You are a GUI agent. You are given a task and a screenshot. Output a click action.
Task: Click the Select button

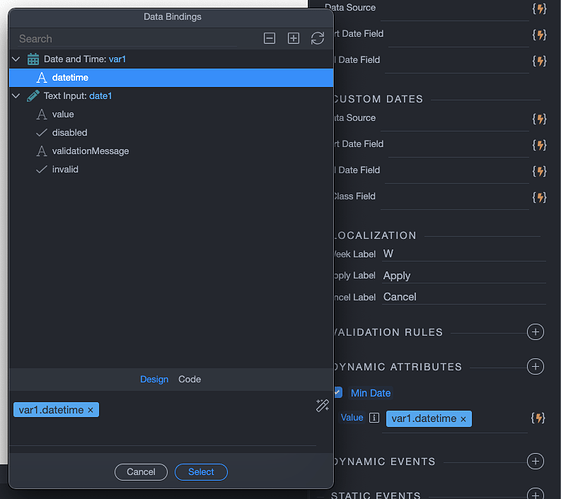tap(201, 472)
